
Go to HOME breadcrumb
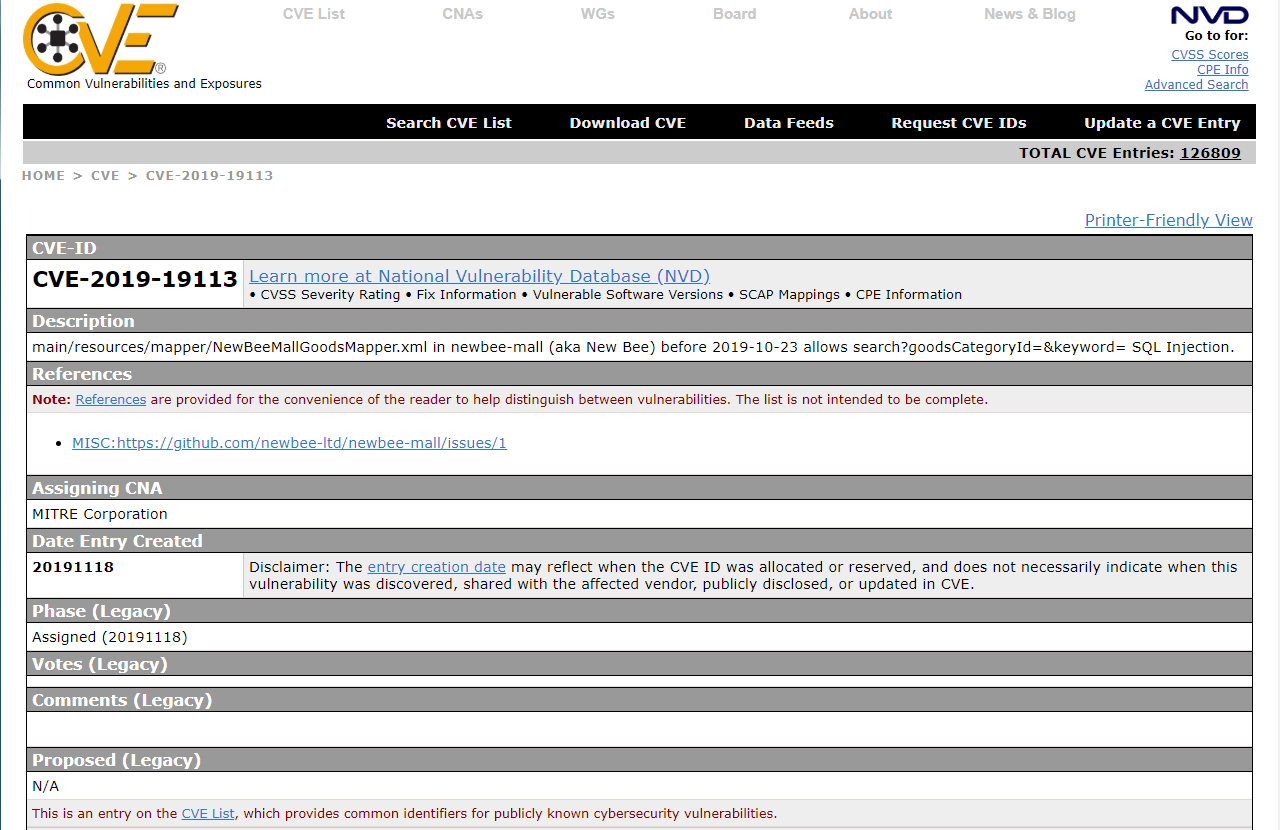pyautogui.click(x=43, y=175)
